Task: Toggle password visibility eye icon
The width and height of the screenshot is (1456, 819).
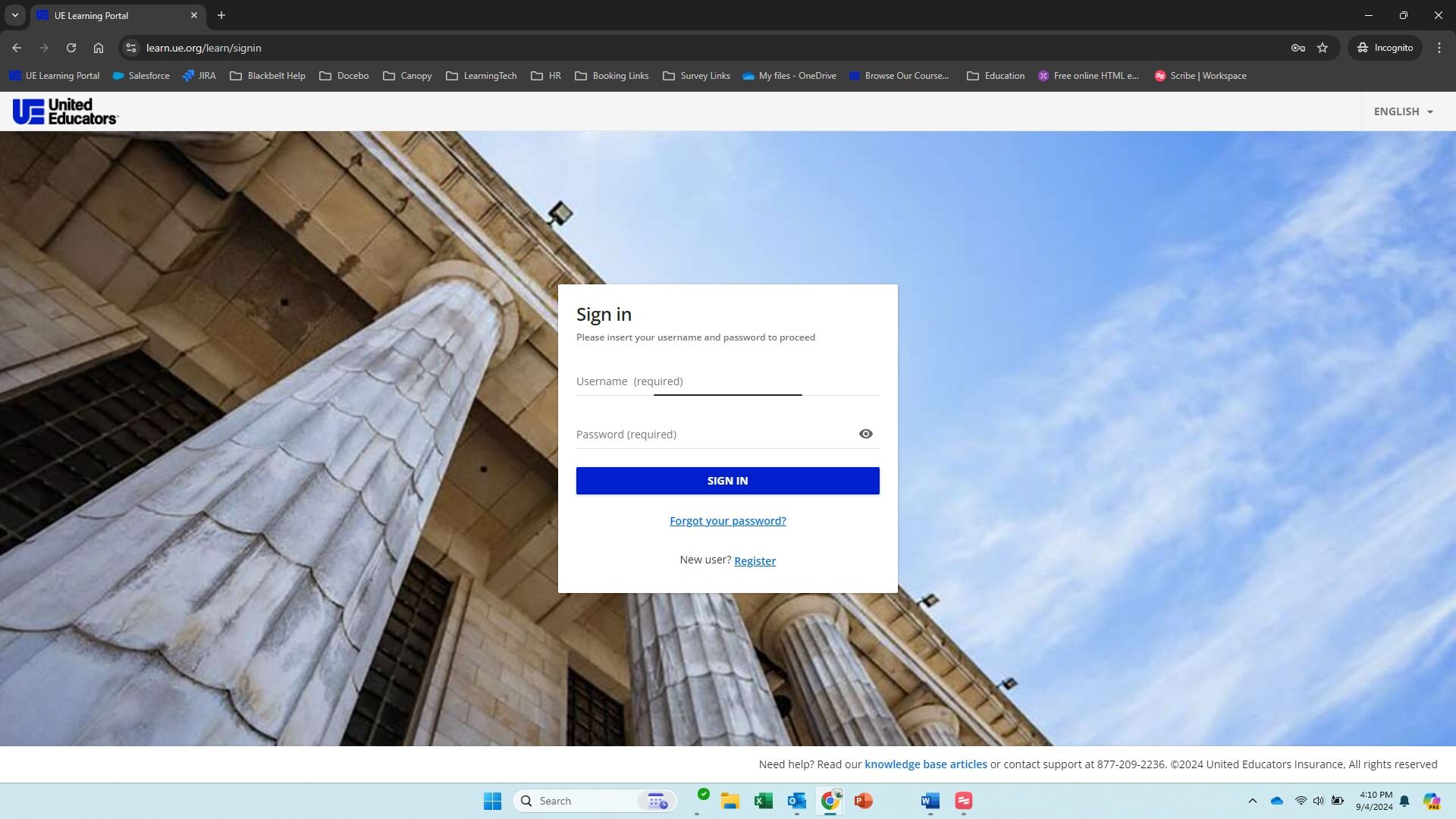Action: (x=865, y=434)
